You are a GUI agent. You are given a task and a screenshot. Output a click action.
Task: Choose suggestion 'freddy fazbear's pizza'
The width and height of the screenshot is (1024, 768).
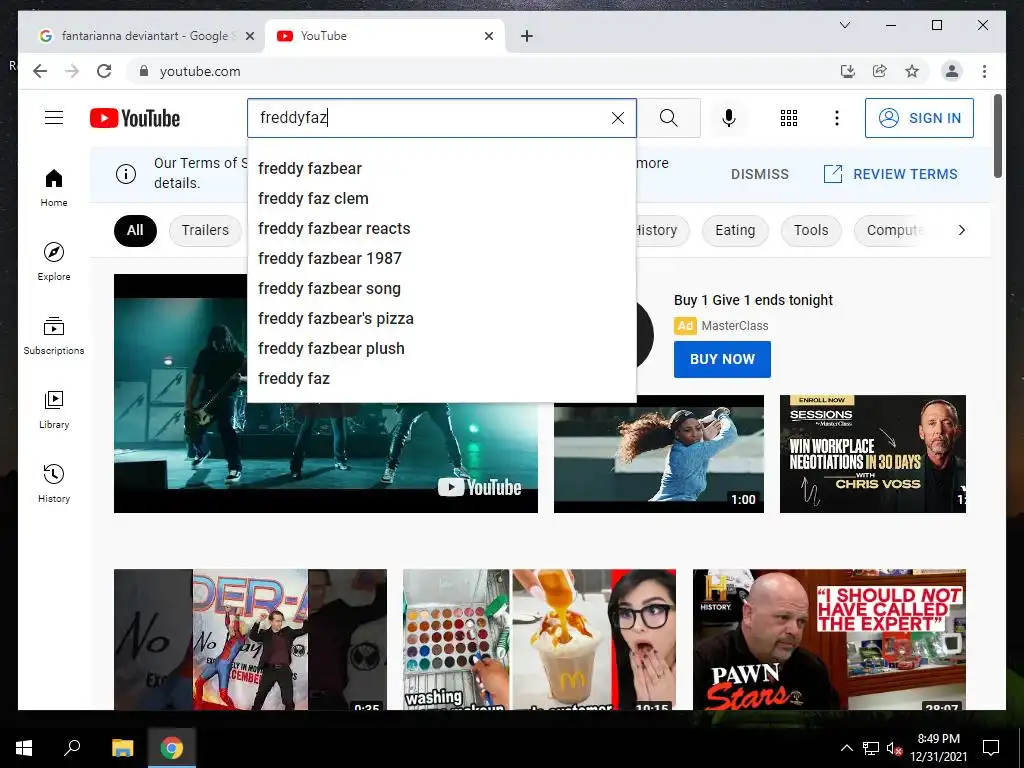[441, 319]
